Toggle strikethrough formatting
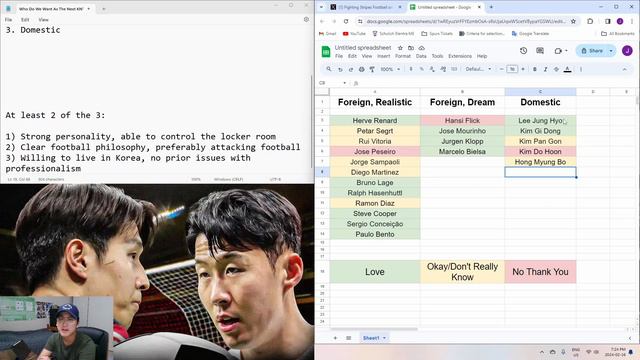 click(556, 69)
